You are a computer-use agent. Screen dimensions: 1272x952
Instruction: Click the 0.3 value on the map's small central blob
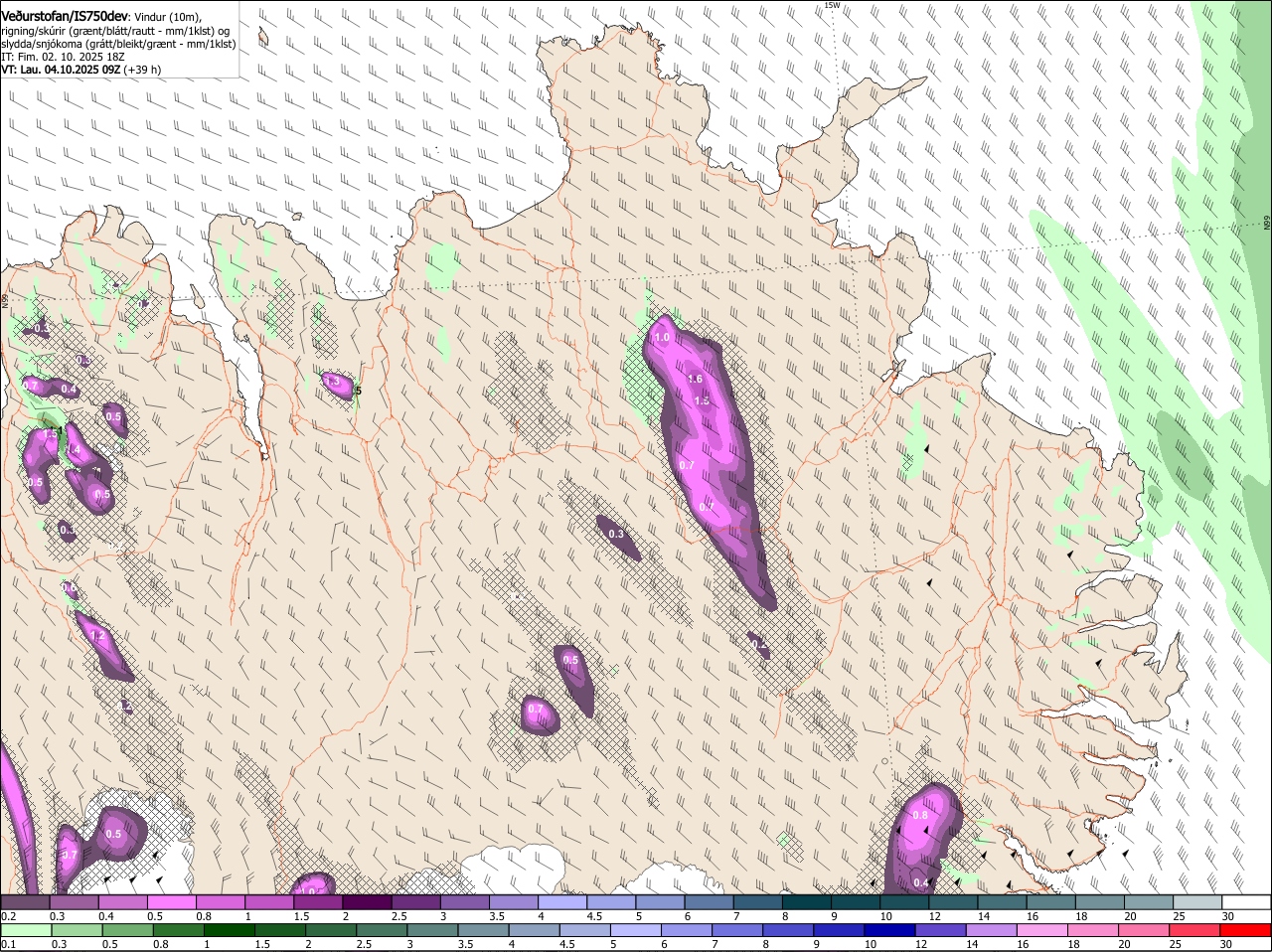pyautogui.click(x=616, y=535)
